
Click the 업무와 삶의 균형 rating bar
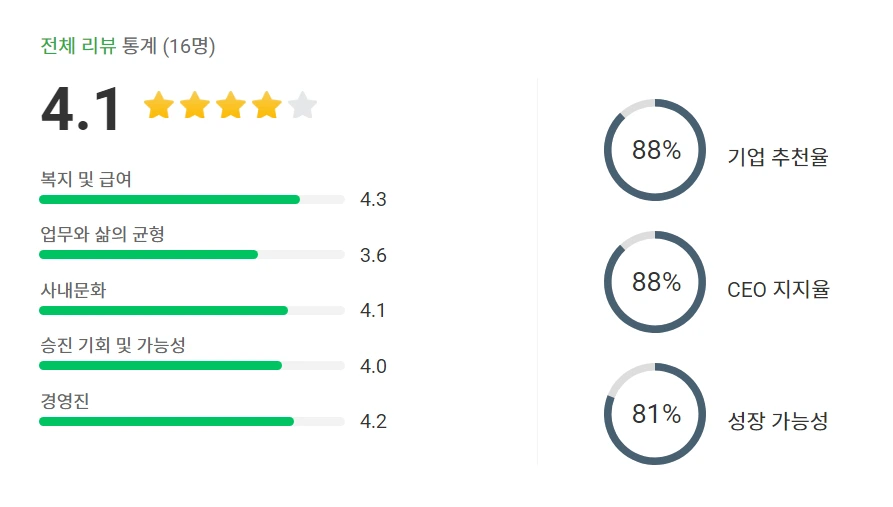click(192, 255)
